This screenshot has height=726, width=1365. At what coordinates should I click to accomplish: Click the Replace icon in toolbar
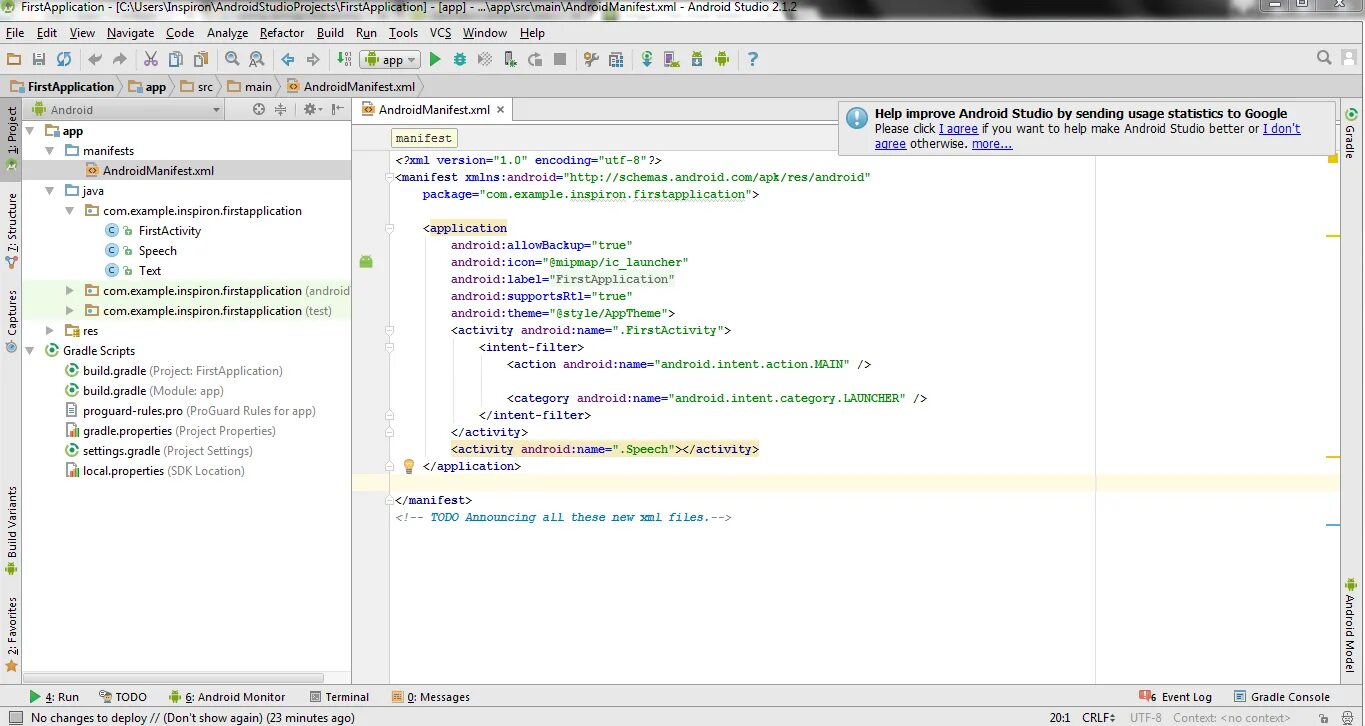257,59
